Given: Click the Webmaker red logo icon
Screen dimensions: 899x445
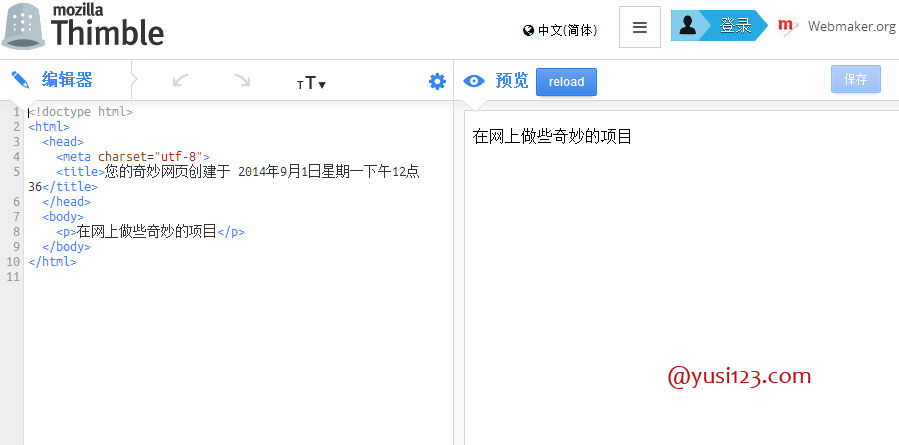Looking at the screenshot, I should (x=788, y=26).
